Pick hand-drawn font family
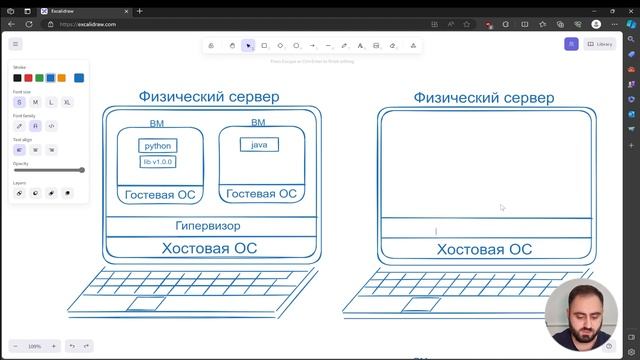This screenshot has height=360, width=640. 19,126
